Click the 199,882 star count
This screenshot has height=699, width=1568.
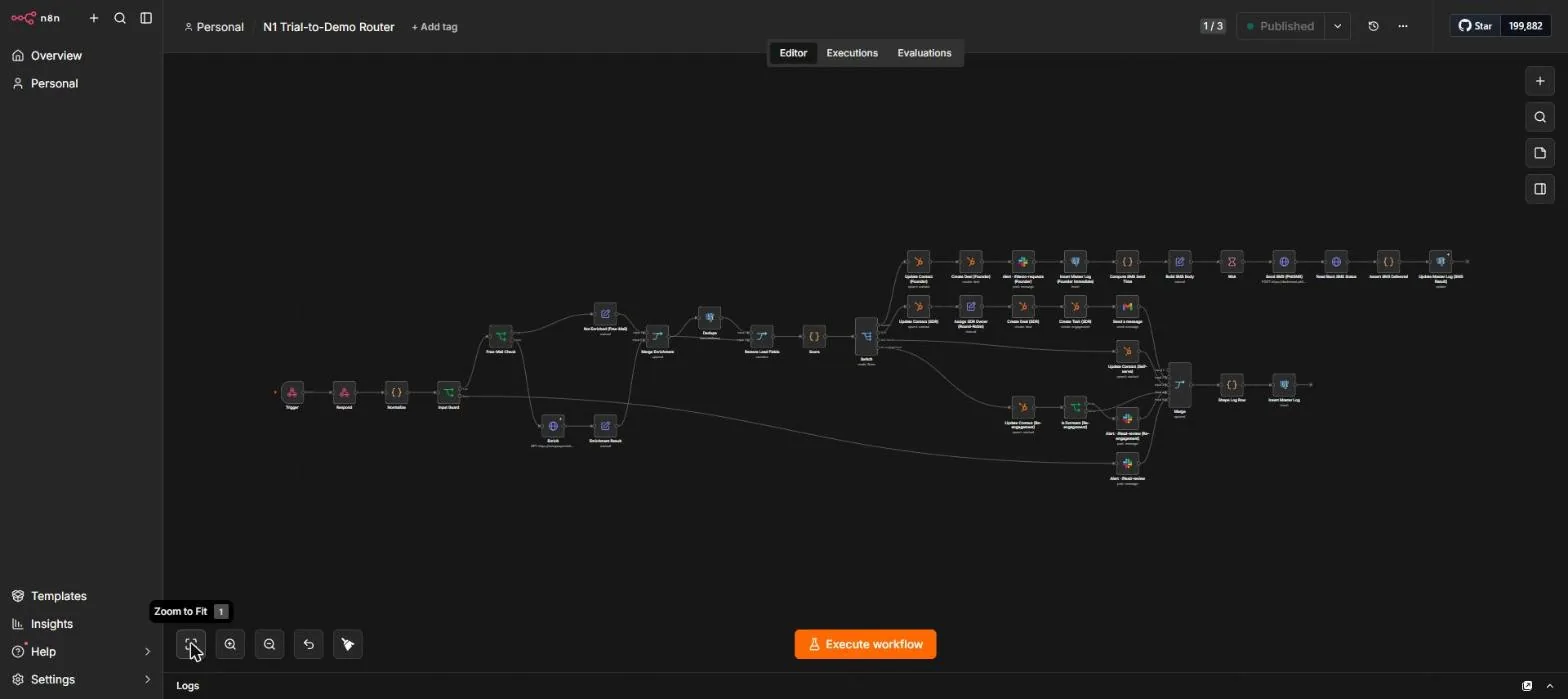(1525, 26)
